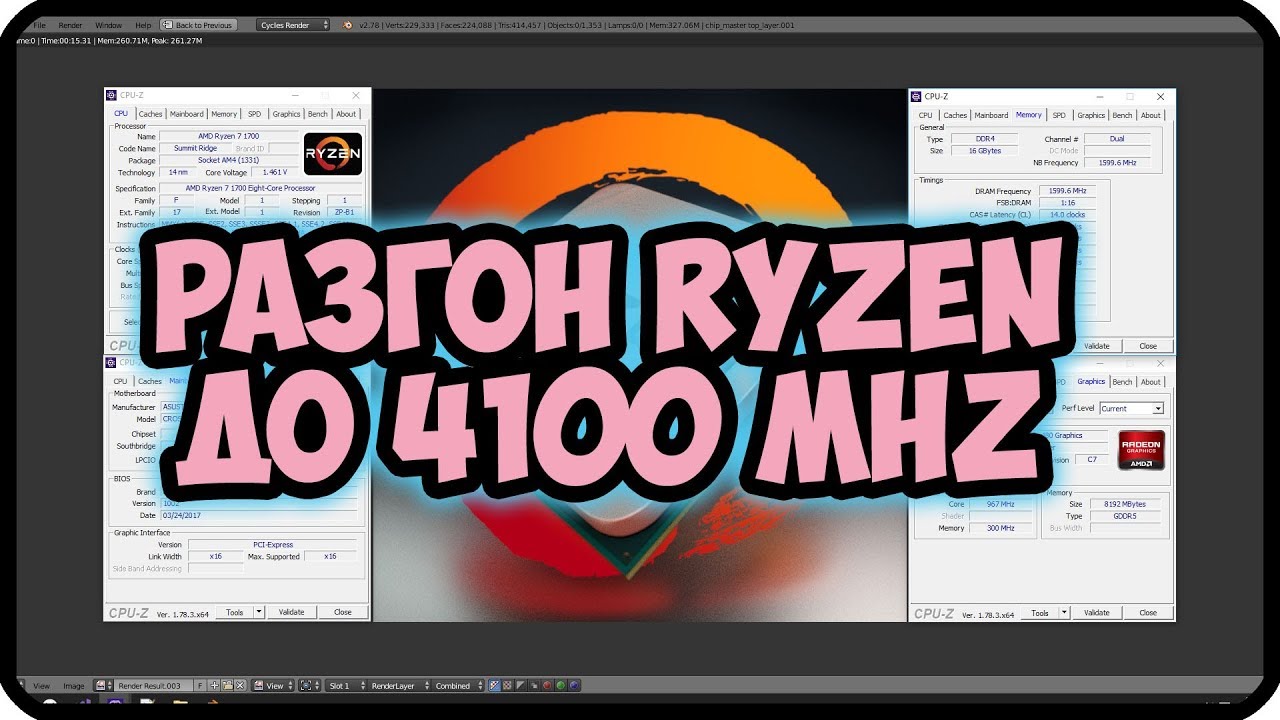Switch to Caches tab in top-left CPU-Z
The width and height of the screenshot is (1280, 720).
150,114
